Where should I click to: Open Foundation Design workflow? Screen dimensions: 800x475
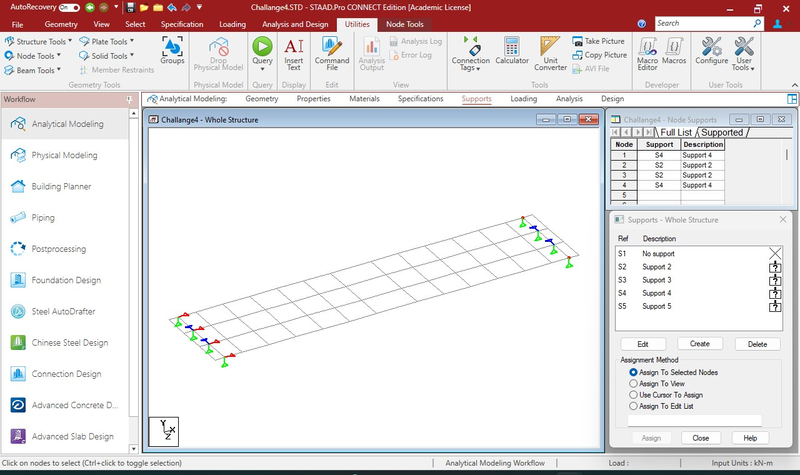point(67,280)
